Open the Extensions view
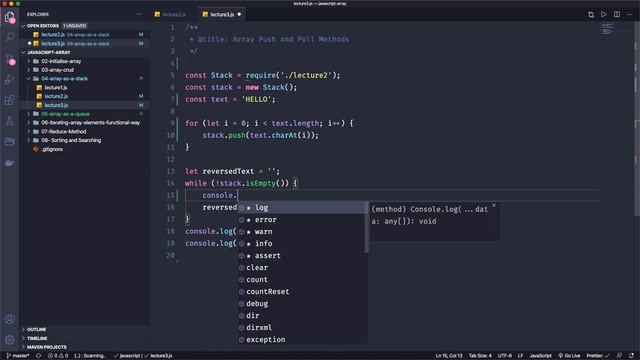 pyautogui.click(x=9, y=100)
